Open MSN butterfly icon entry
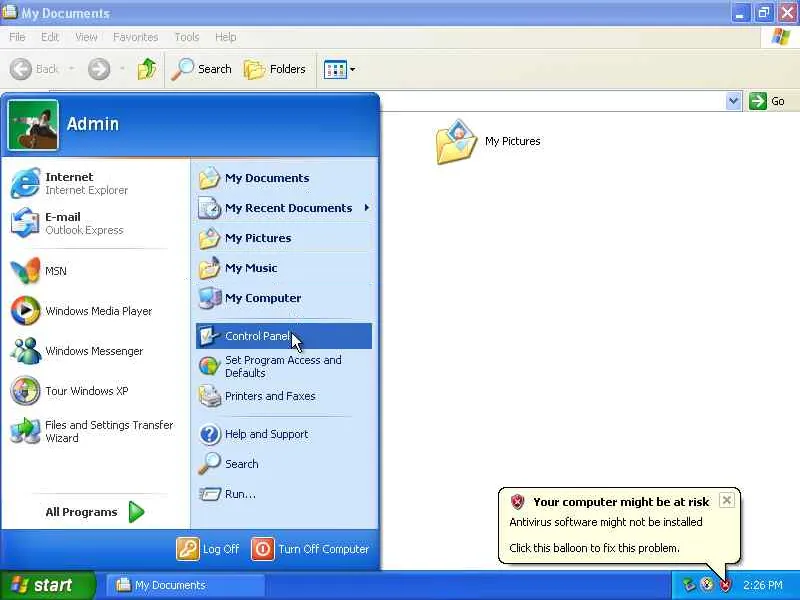 (94, 271)
